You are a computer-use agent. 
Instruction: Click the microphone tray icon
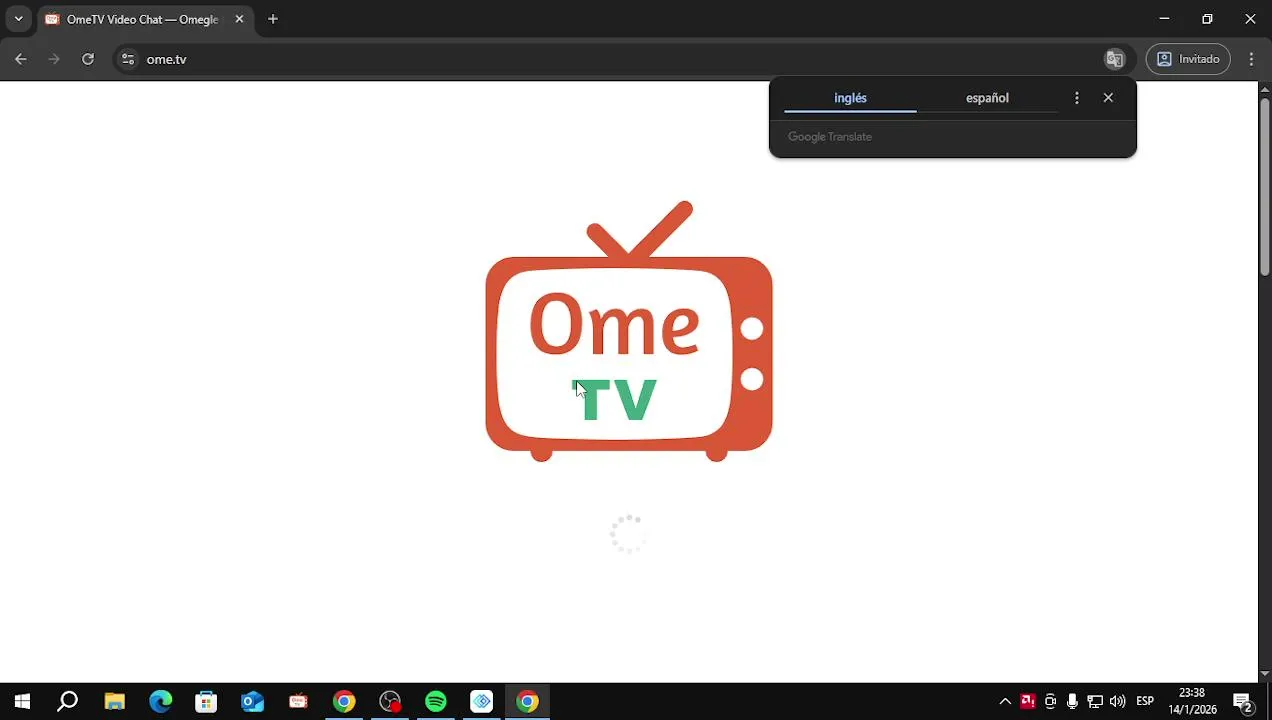click(x=1072, y=701)
